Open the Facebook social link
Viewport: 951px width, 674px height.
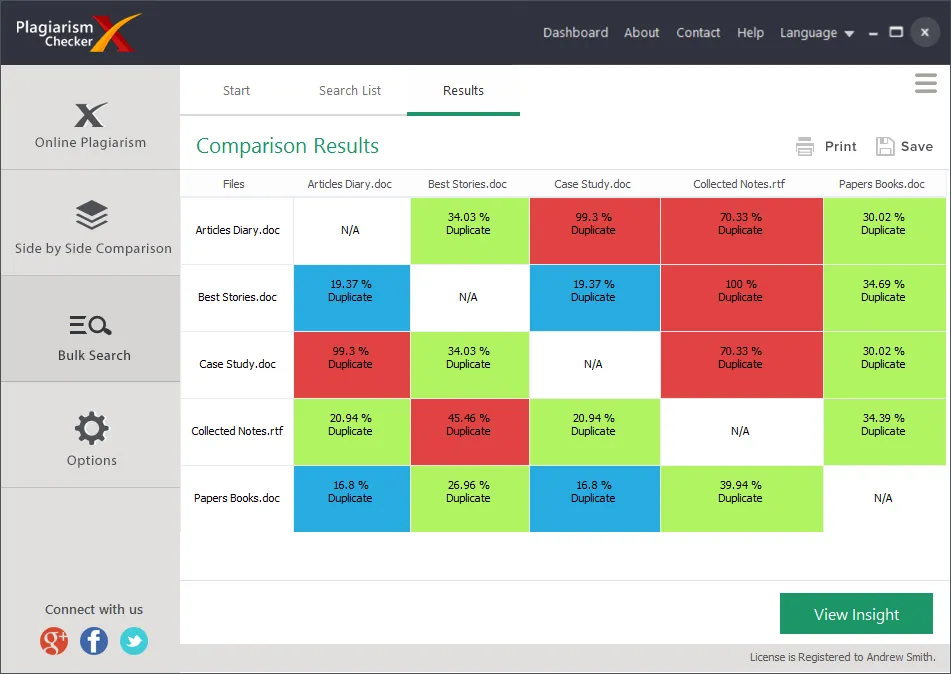[x=94, y=641]
